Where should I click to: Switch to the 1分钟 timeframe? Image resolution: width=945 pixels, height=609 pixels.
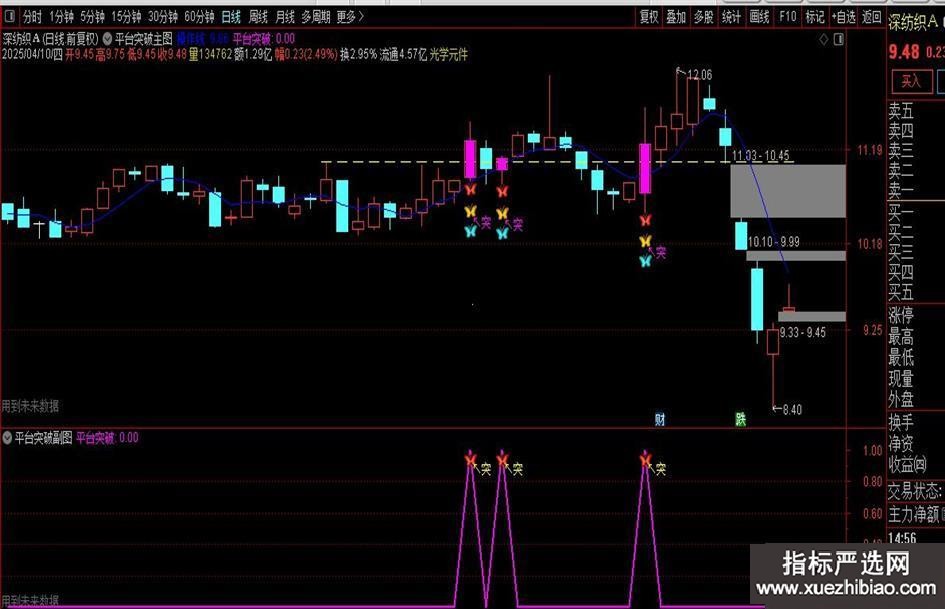61,17
